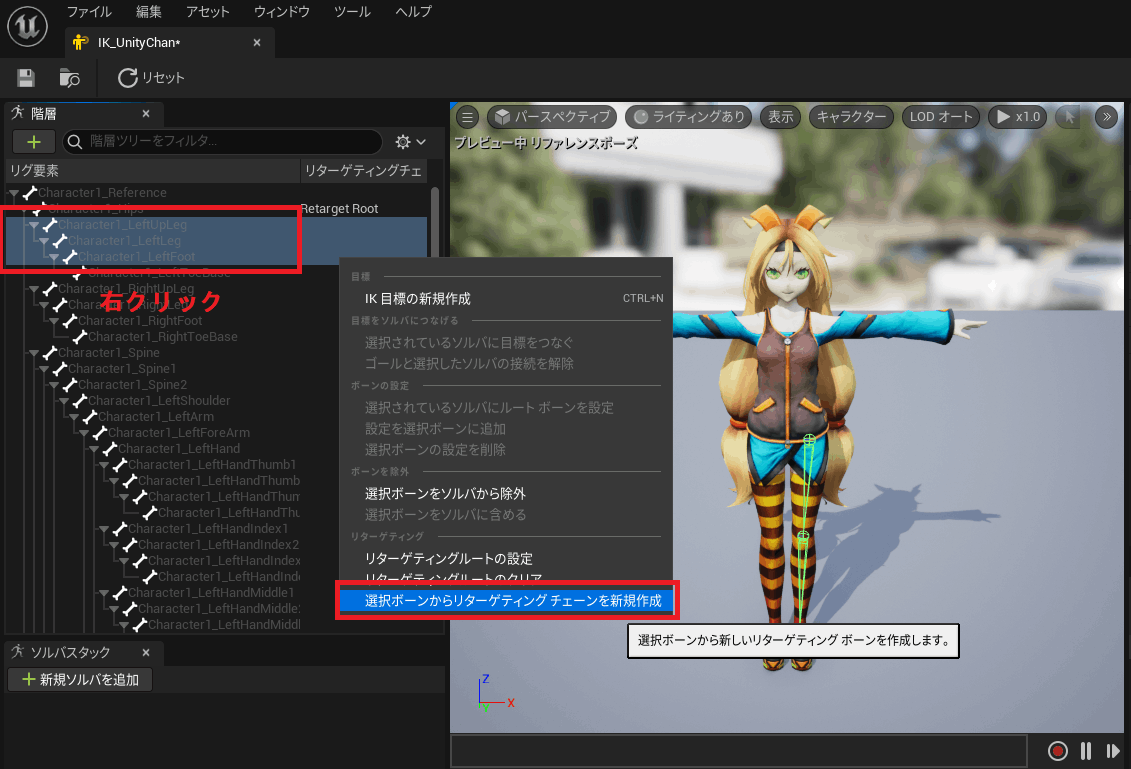Screen dimensions: 1131x769
Task: Collapse the Character1_RightFoot node
Action: (54, 321)
